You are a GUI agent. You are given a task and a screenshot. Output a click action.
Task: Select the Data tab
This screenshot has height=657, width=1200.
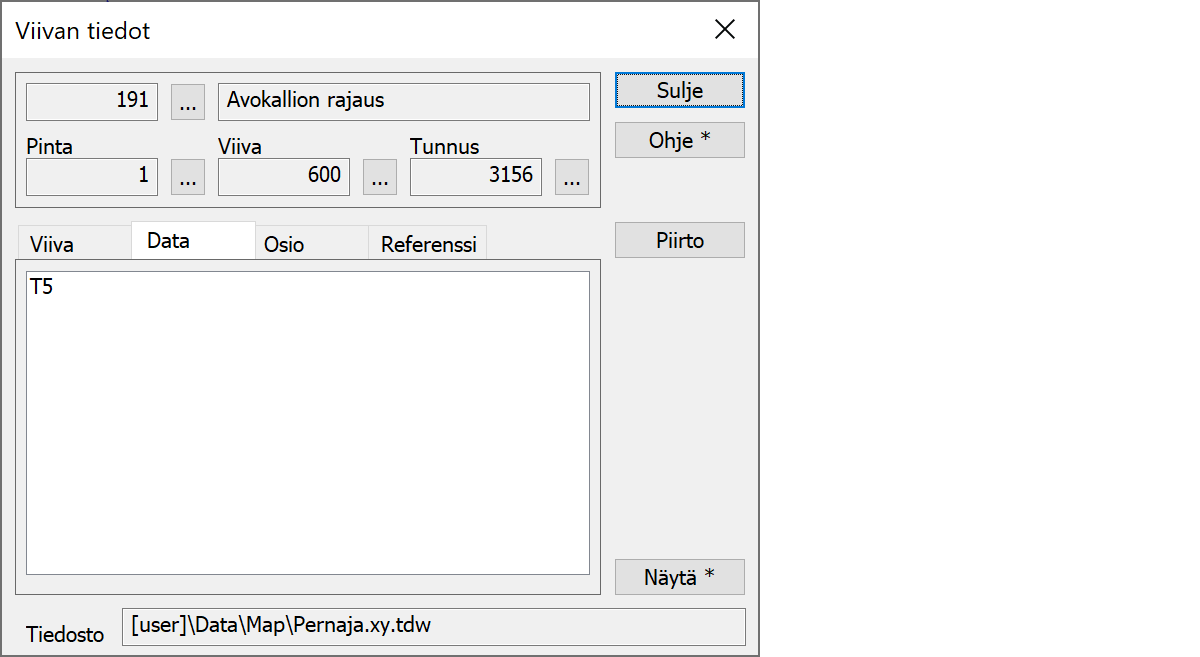(x=168, y=241)
